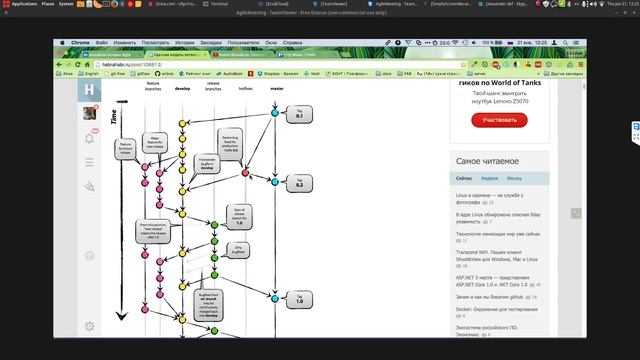This screenshot has height=360, width=640.
Task: Open the user avatar in sidebar
Action: pyautogui.click(x=89, y=113)
